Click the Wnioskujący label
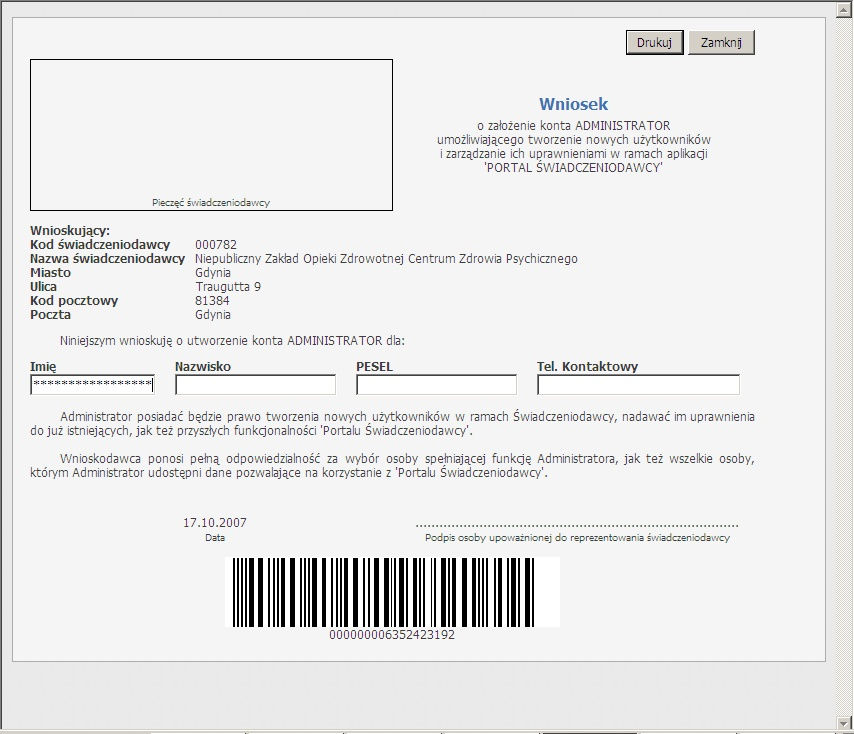The width and height of the screenshot is (854, 734). [70, 231]
